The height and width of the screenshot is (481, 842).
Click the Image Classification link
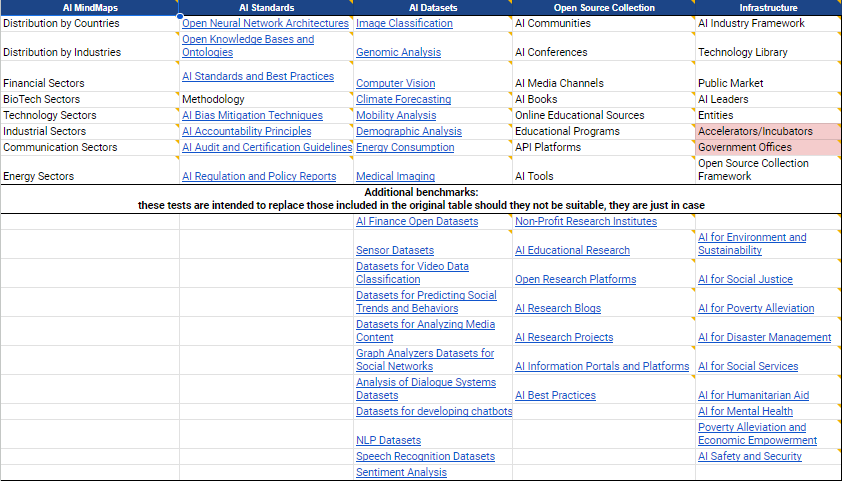tap(404, 23)
